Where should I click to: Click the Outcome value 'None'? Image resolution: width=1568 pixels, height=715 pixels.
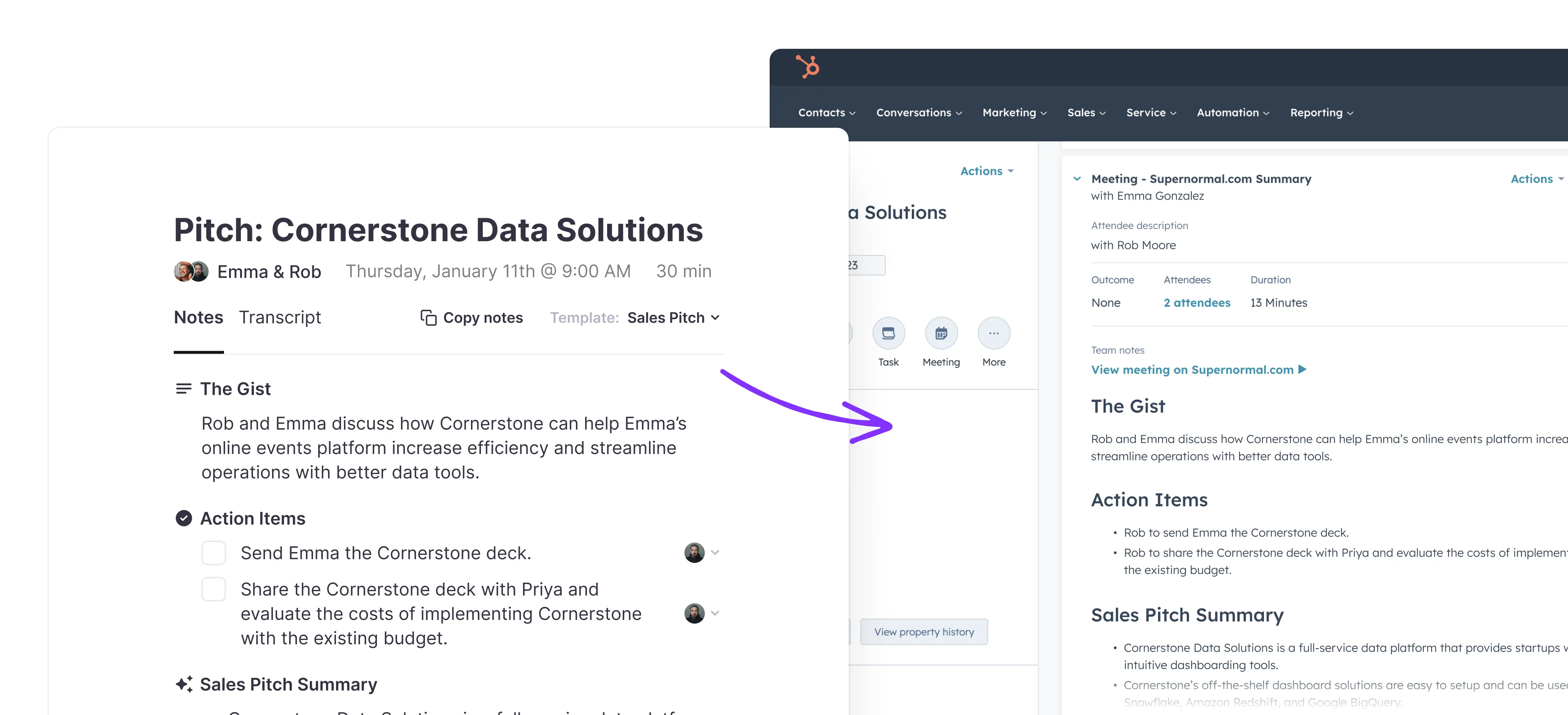tap(1105, 303)
